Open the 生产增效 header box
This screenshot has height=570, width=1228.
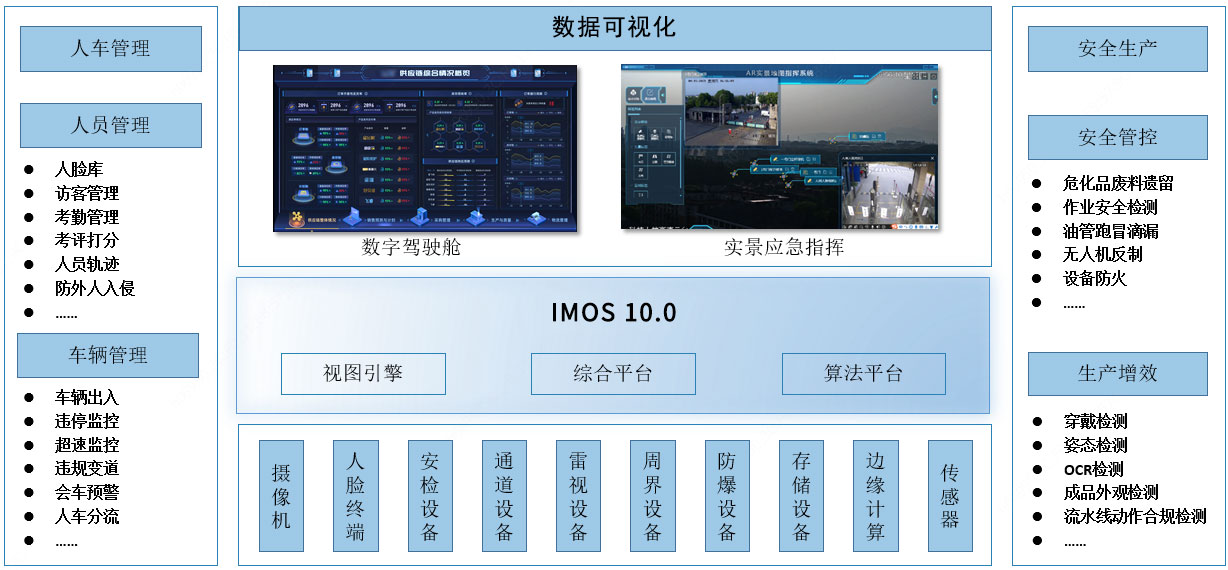[x=1118, y=373]
